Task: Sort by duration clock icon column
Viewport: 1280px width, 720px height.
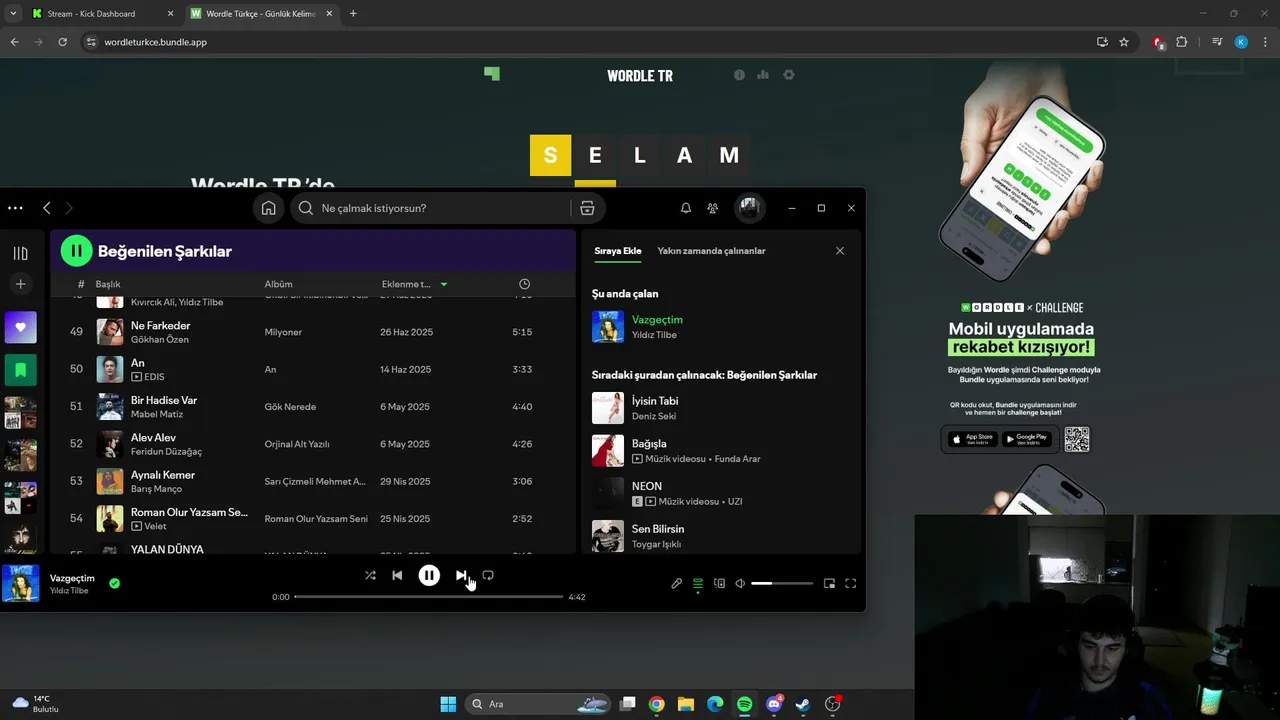Action: (x=524, y=284)
